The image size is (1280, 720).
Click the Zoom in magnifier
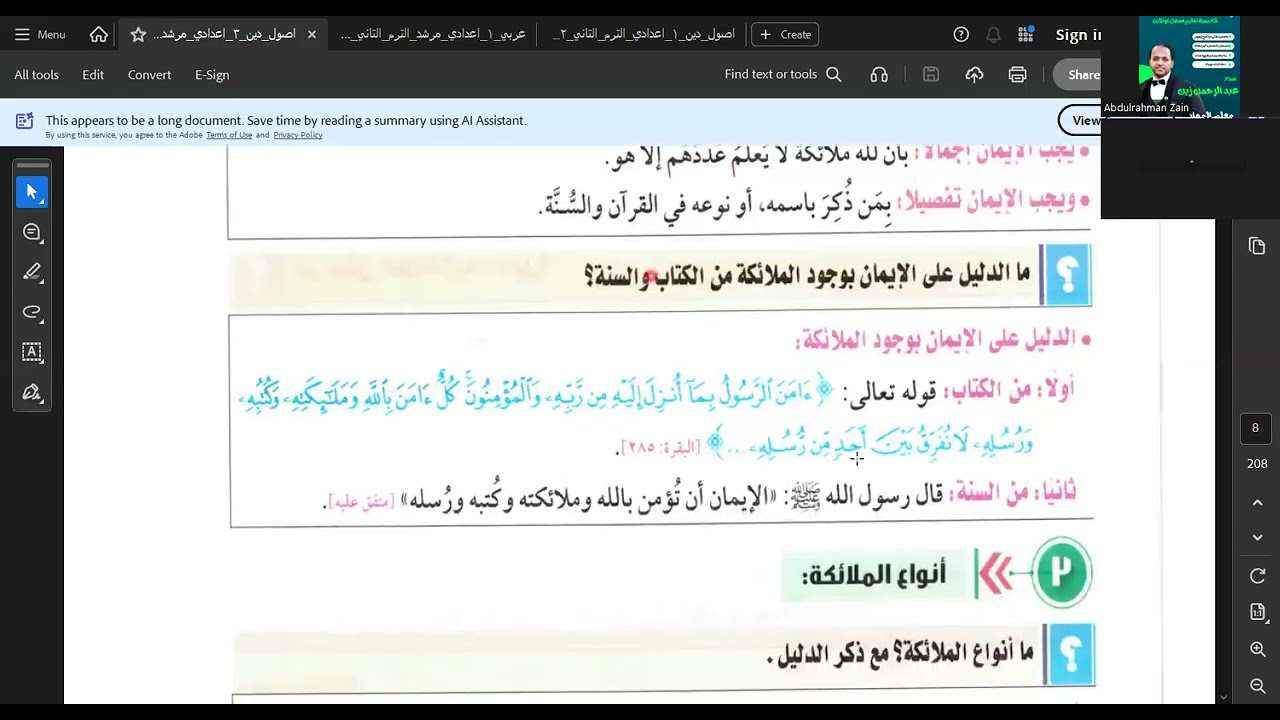tap(1258, 649)
